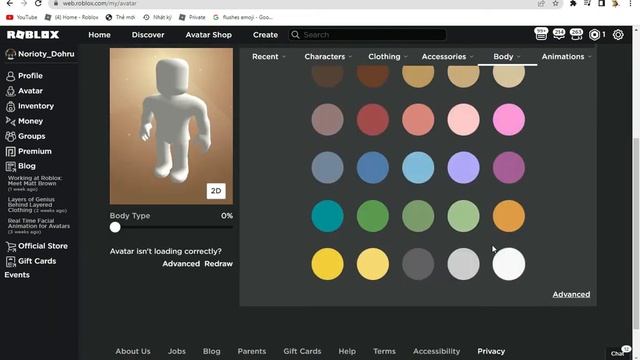Open the Layers of Genius blog post
This screenshot has height=360, width=640.
click(37, 205)
